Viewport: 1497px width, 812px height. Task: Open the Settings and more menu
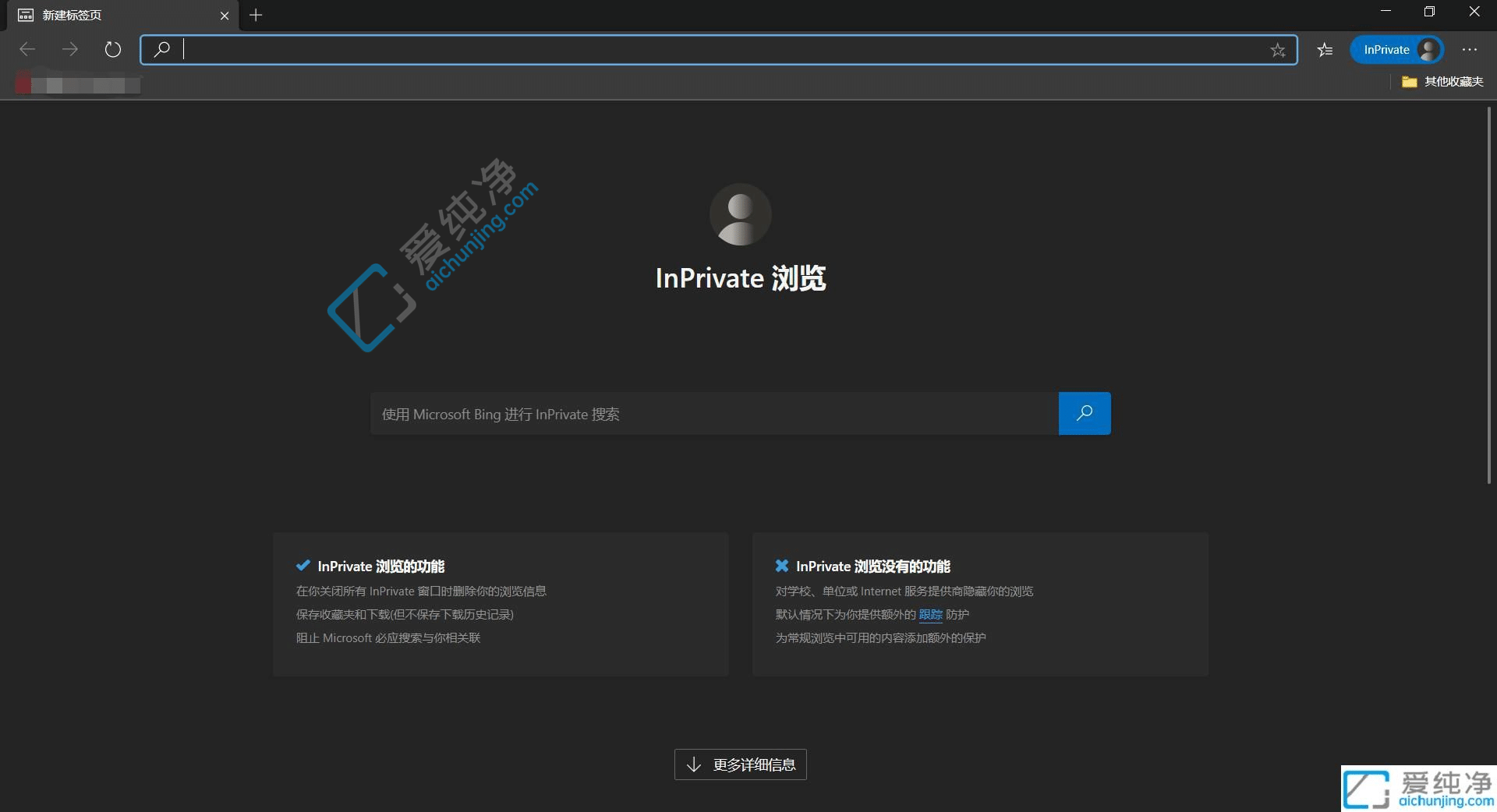[1470, 49]
